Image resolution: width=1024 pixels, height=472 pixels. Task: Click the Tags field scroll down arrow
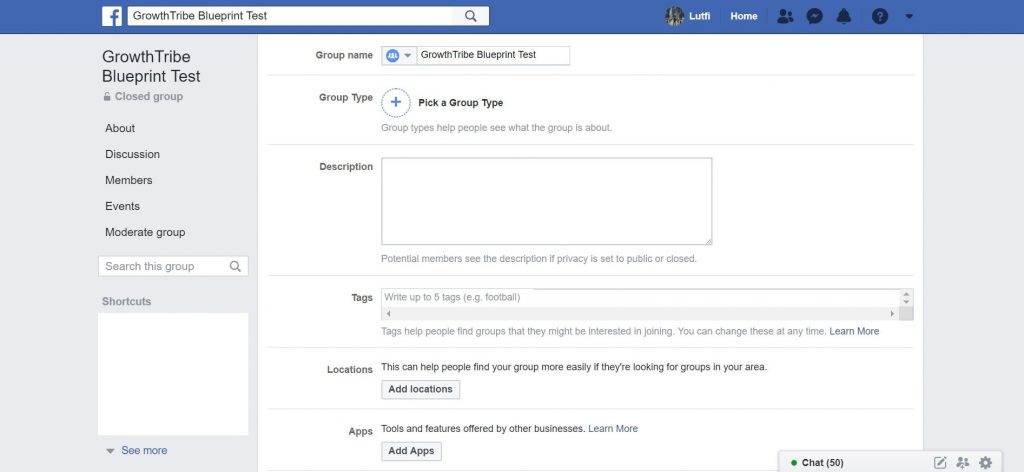[x=906, y=302]
